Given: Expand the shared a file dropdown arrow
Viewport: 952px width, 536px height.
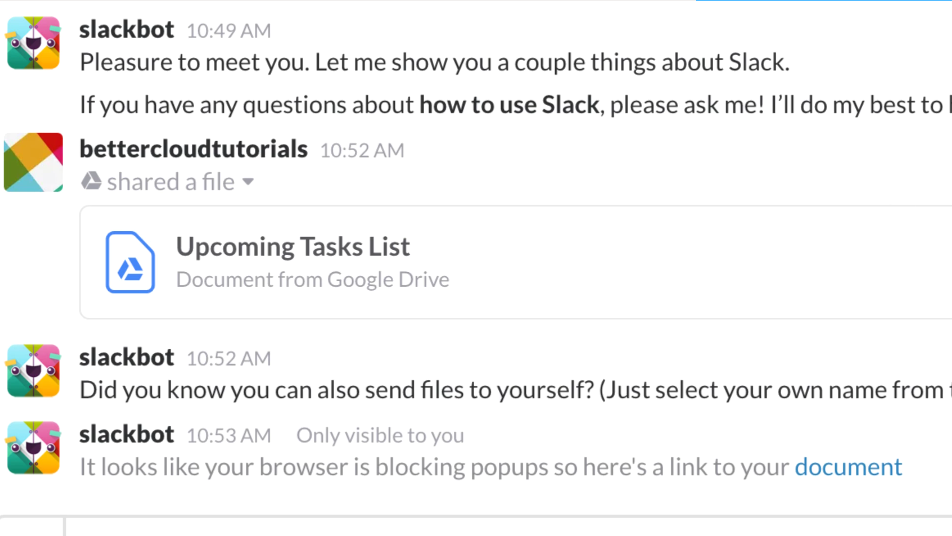Looking at the screenshot, I should (x=248, y=181).
